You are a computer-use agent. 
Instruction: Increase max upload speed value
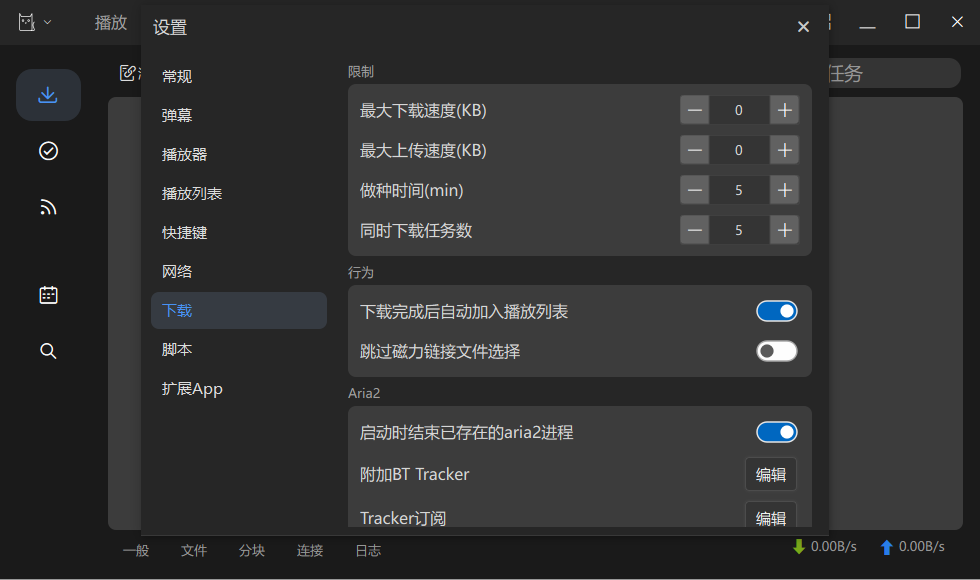(784, 151)
